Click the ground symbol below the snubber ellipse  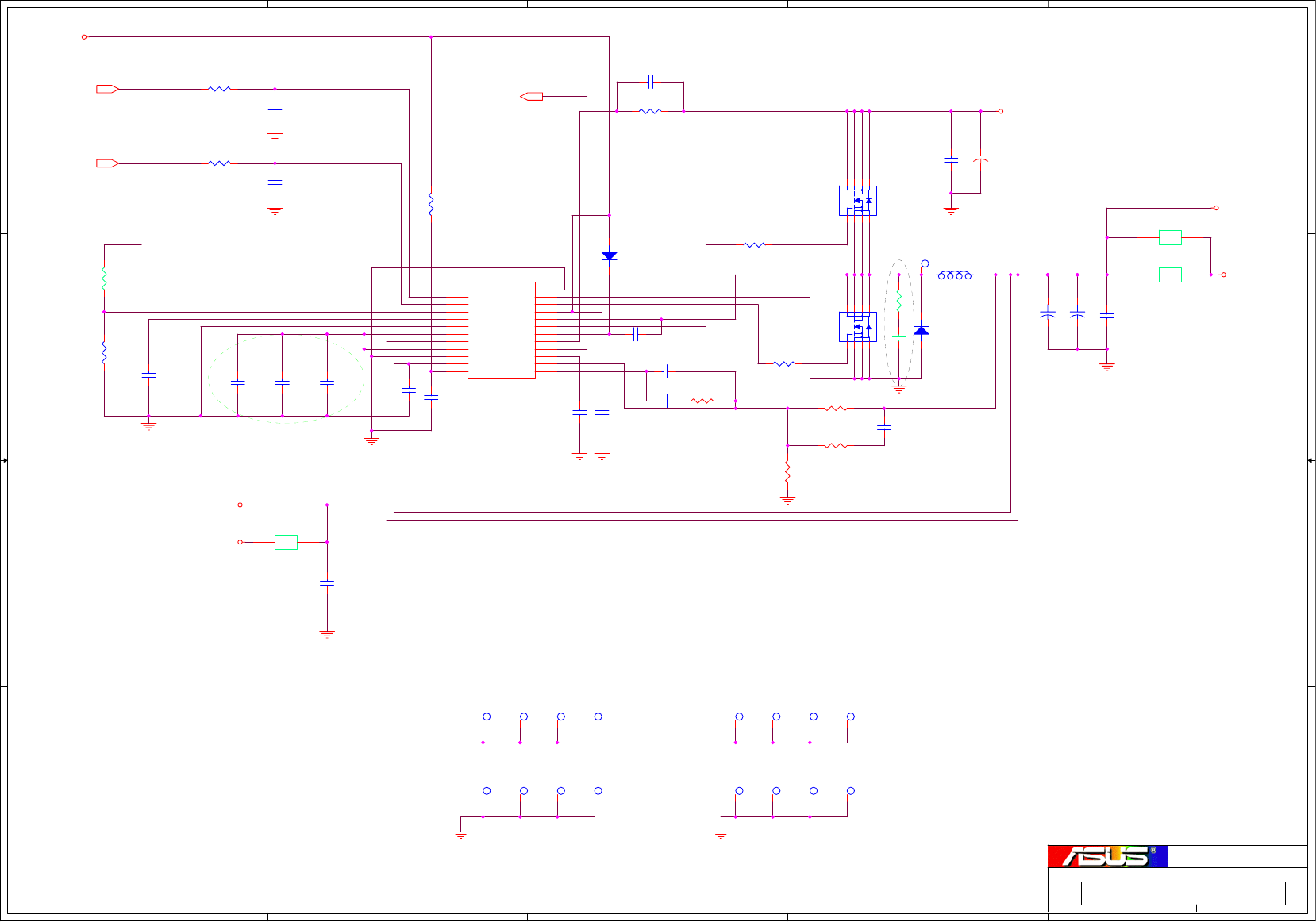[899, 389]
